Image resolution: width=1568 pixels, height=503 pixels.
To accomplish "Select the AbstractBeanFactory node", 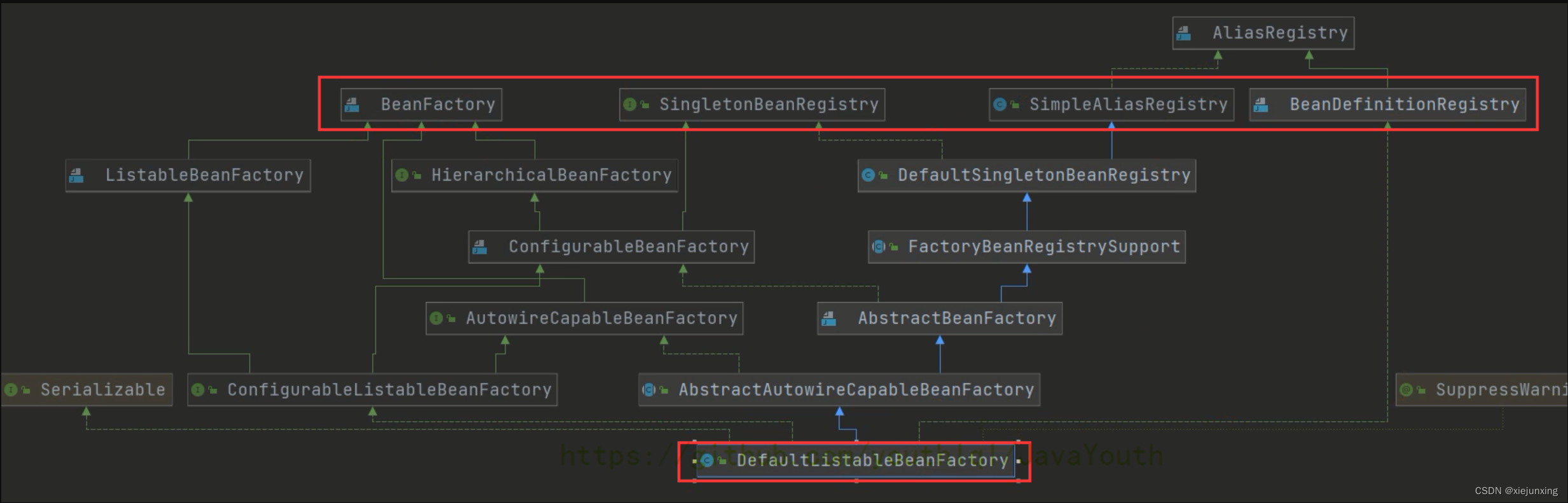I will (x=940, y=318).
